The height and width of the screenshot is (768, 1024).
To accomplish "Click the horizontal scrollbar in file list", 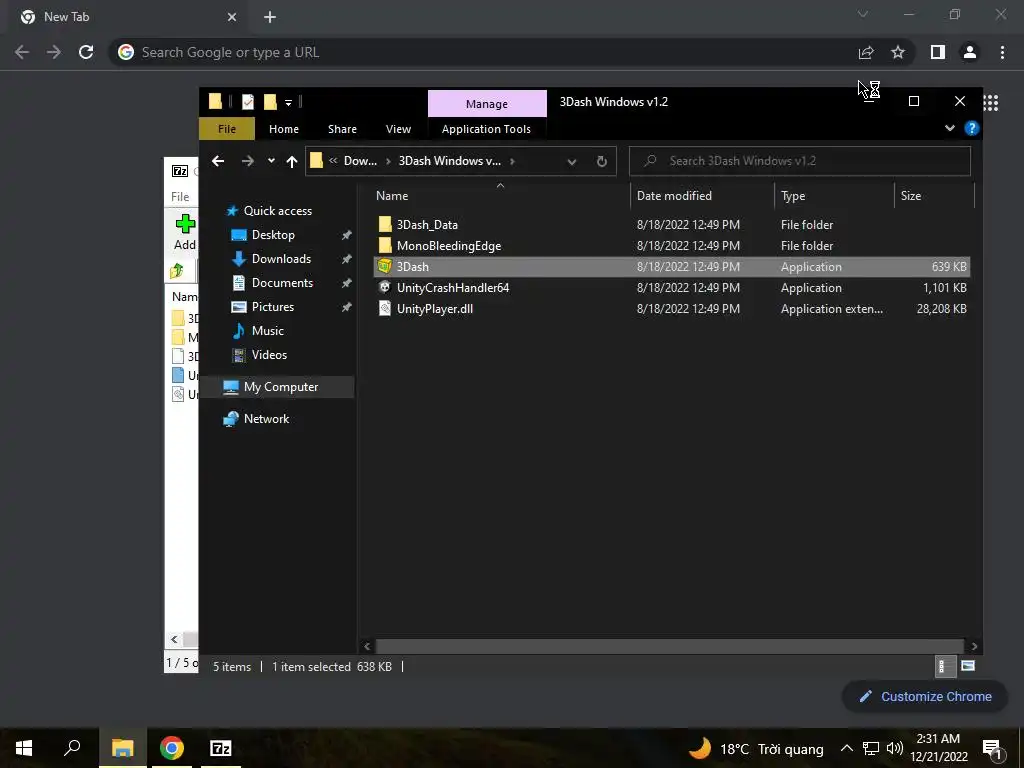I will click(x=670, y=646).
